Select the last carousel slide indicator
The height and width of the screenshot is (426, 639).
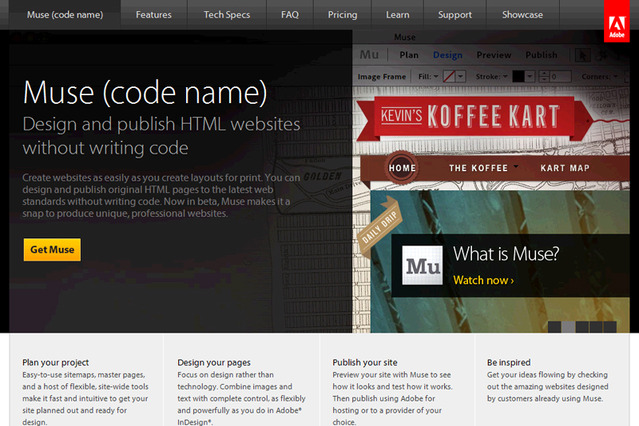(610, 327)
